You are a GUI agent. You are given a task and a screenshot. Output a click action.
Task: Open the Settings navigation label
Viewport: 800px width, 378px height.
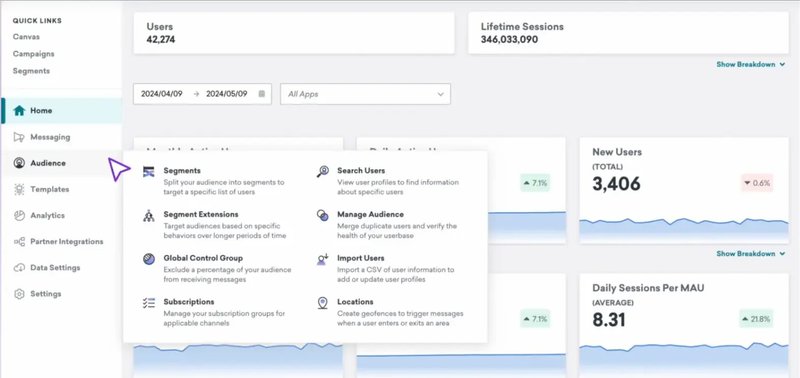(x=45, y=294)
